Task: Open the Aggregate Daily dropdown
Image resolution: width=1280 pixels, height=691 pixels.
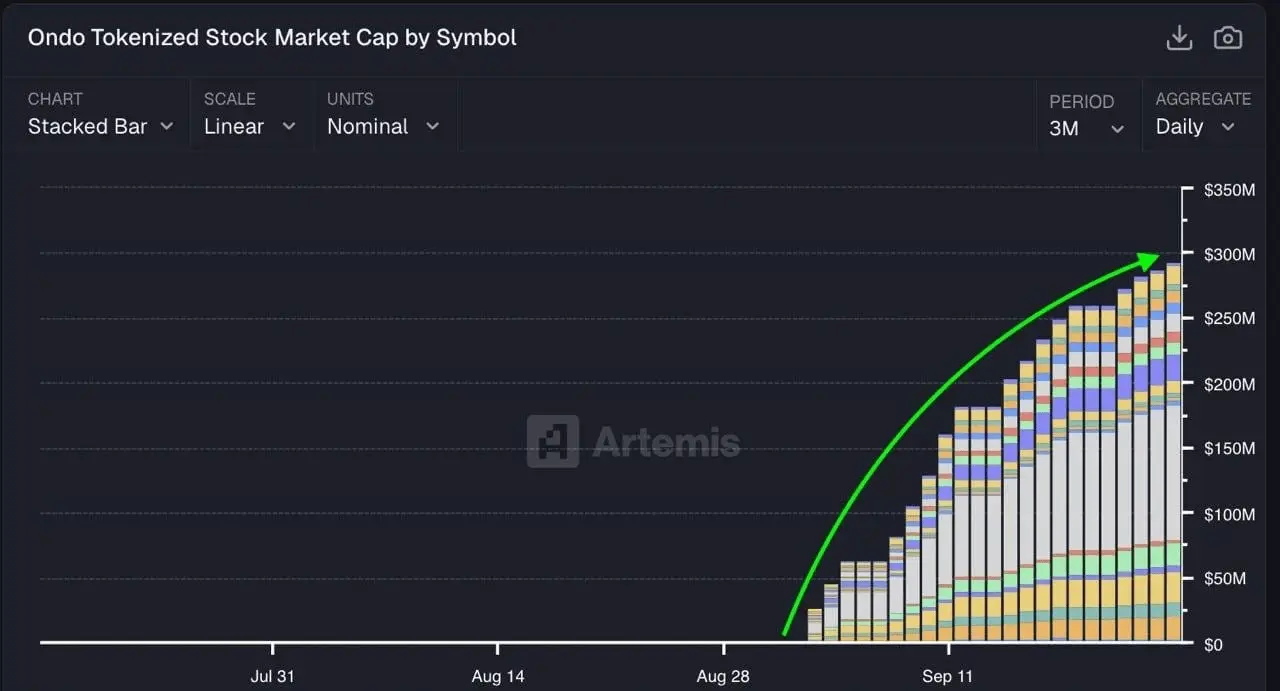Action: tap(1195, 127)
